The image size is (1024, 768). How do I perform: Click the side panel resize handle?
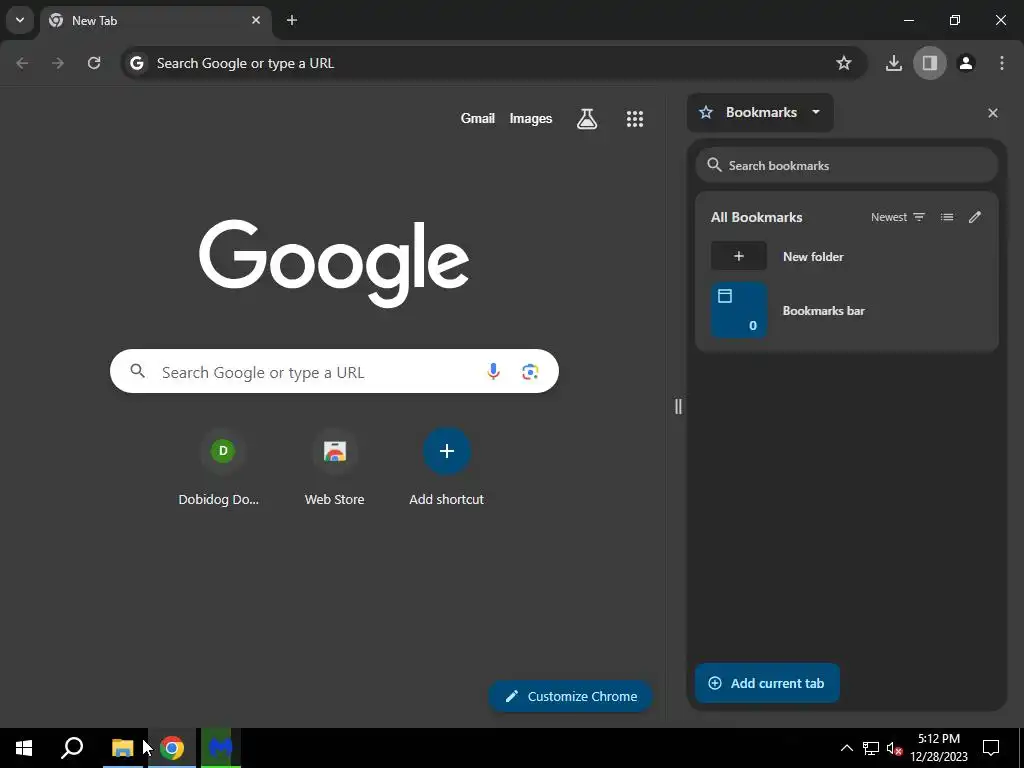tap(678, 406)
